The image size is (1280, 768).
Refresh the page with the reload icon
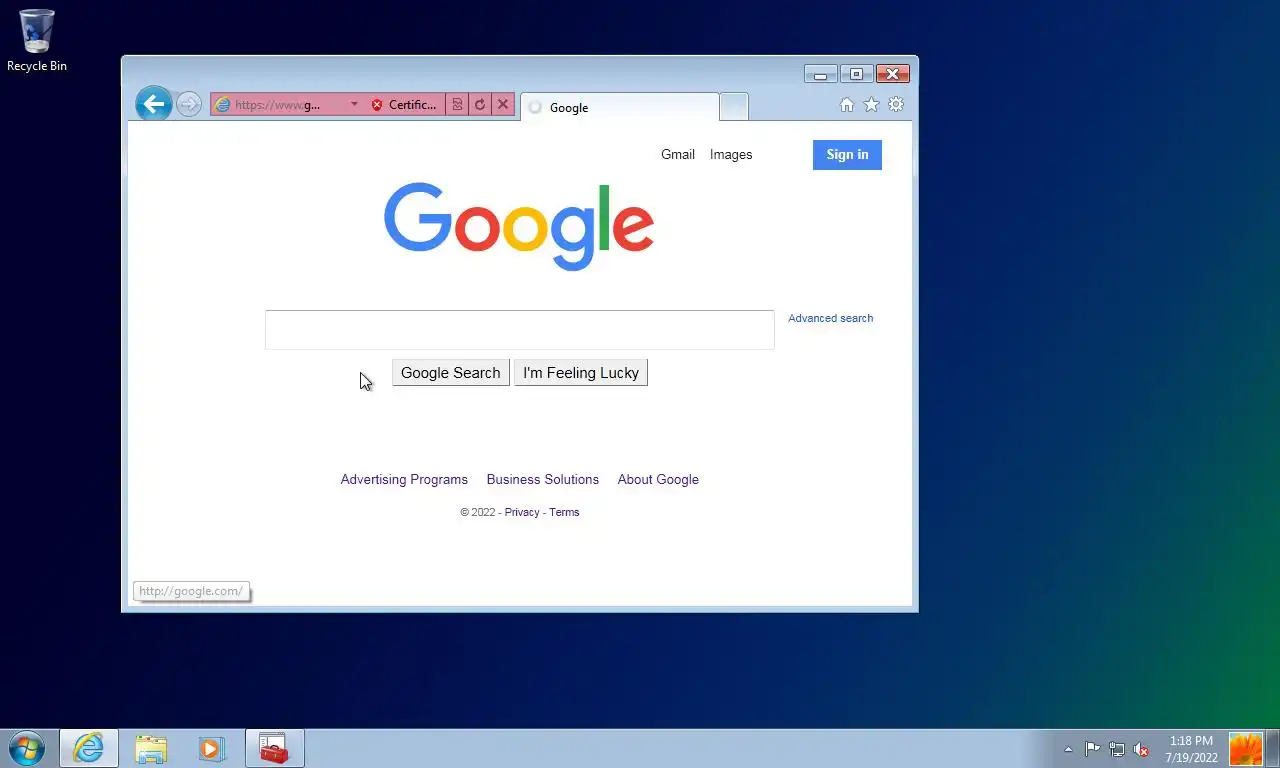(480, 105)
